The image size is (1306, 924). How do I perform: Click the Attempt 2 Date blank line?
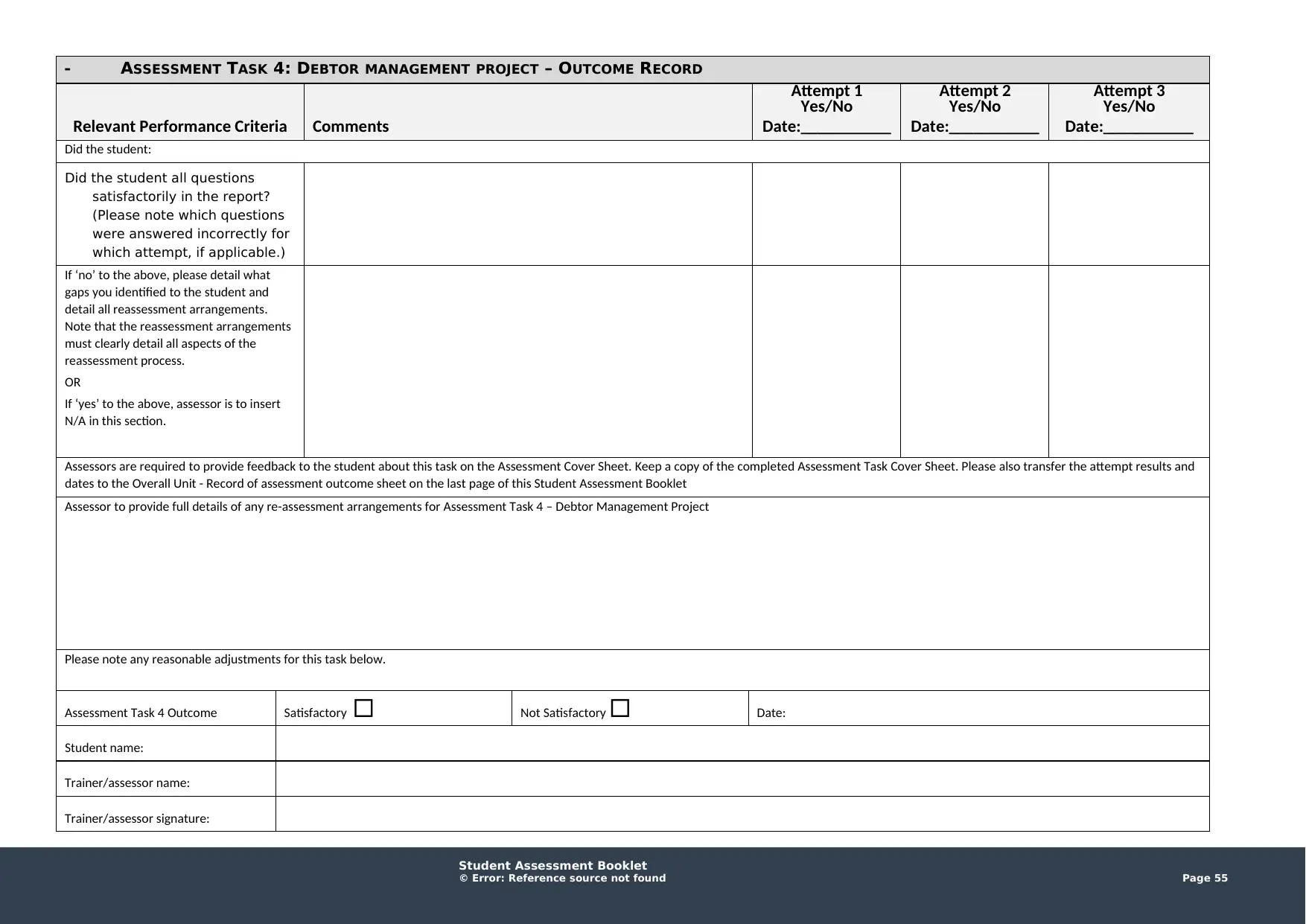[x=994, y=128]
